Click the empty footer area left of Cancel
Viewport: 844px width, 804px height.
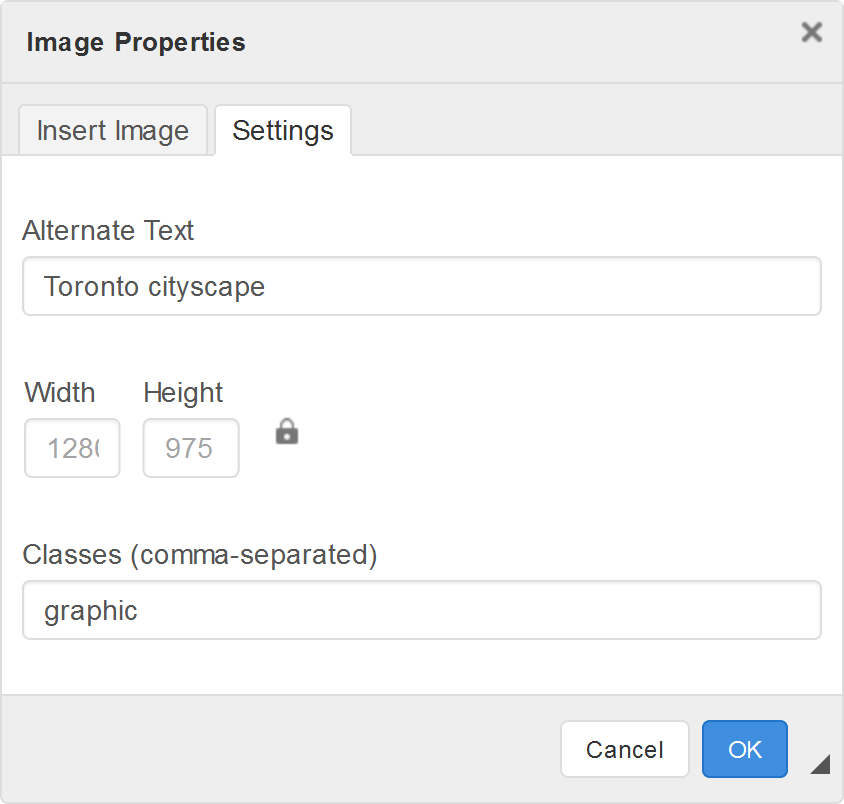pos(280,749)
